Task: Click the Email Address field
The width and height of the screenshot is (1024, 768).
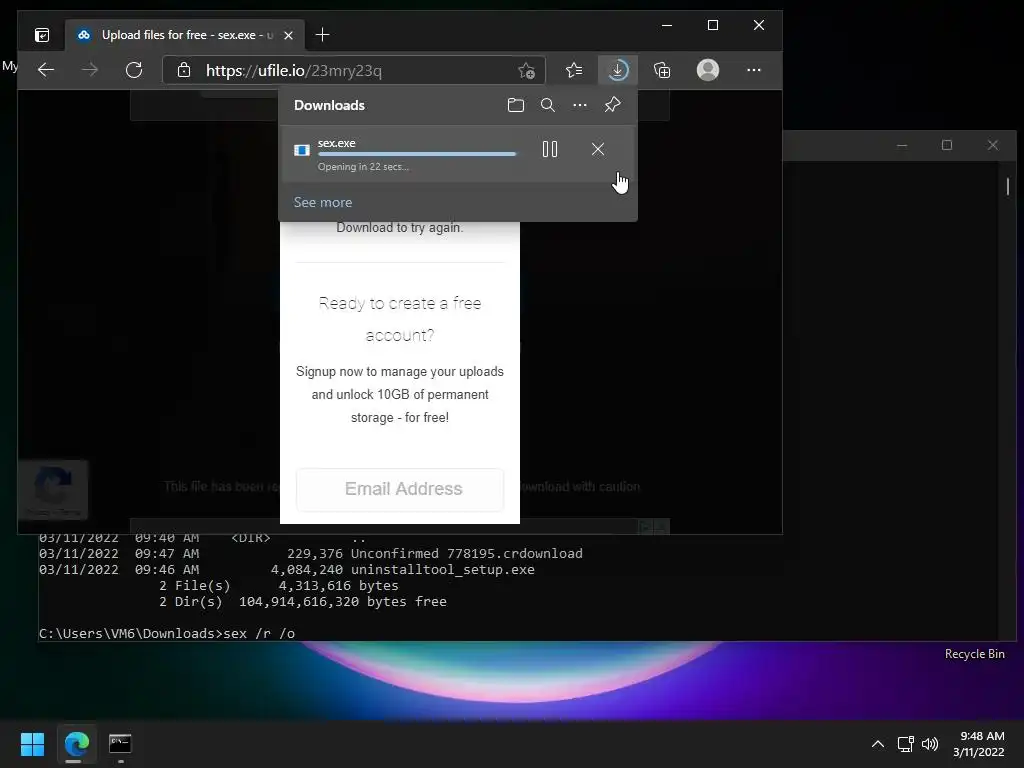Action: click(400, 489)
